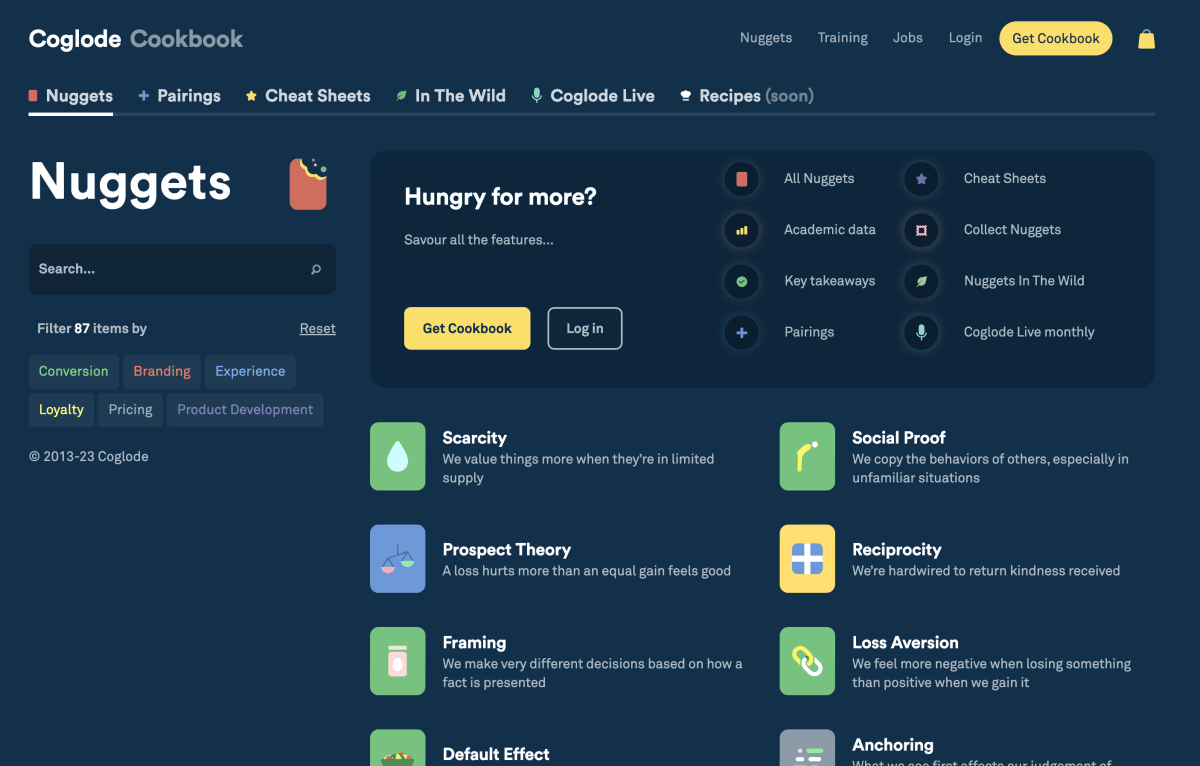Switch to the Nuggets tab
1200x766 pixels.
pos(71,96)
